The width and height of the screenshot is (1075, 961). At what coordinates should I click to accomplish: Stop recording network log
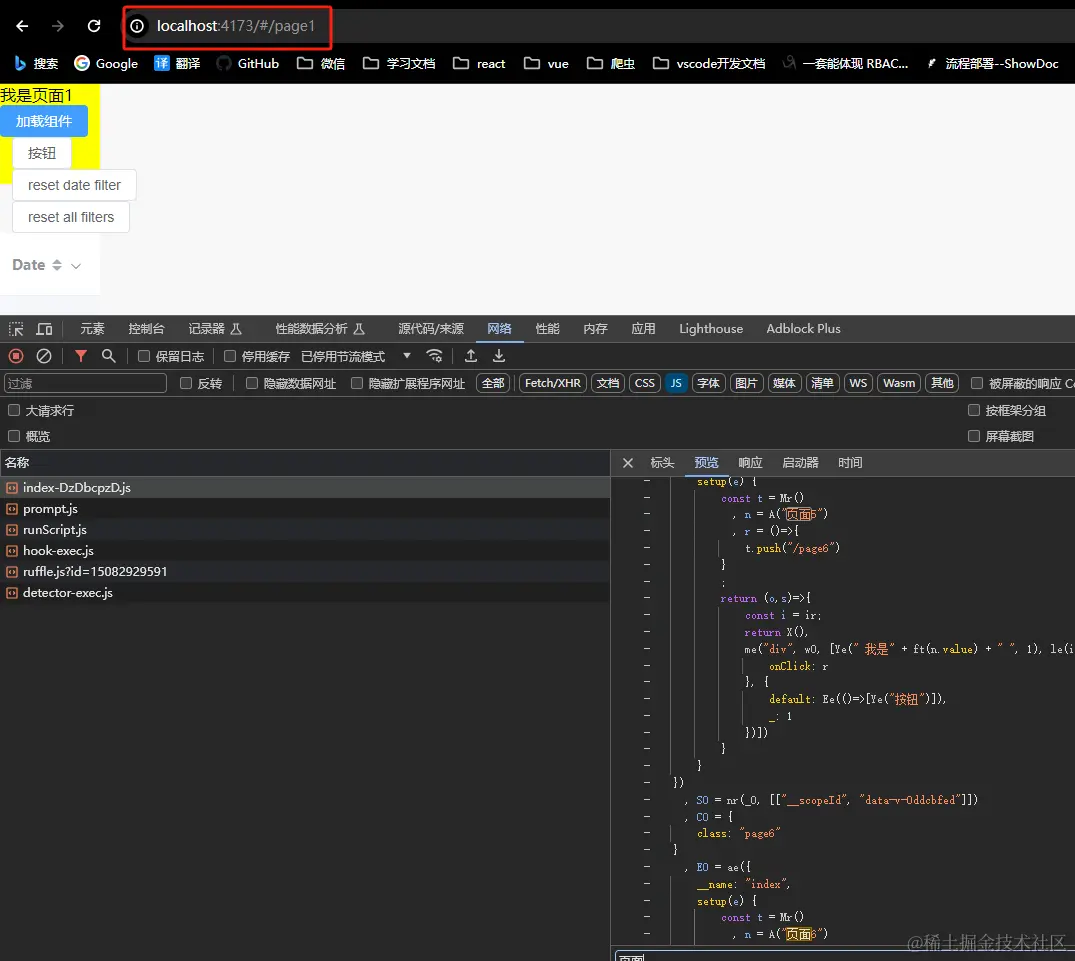click(x=16, y=356)
